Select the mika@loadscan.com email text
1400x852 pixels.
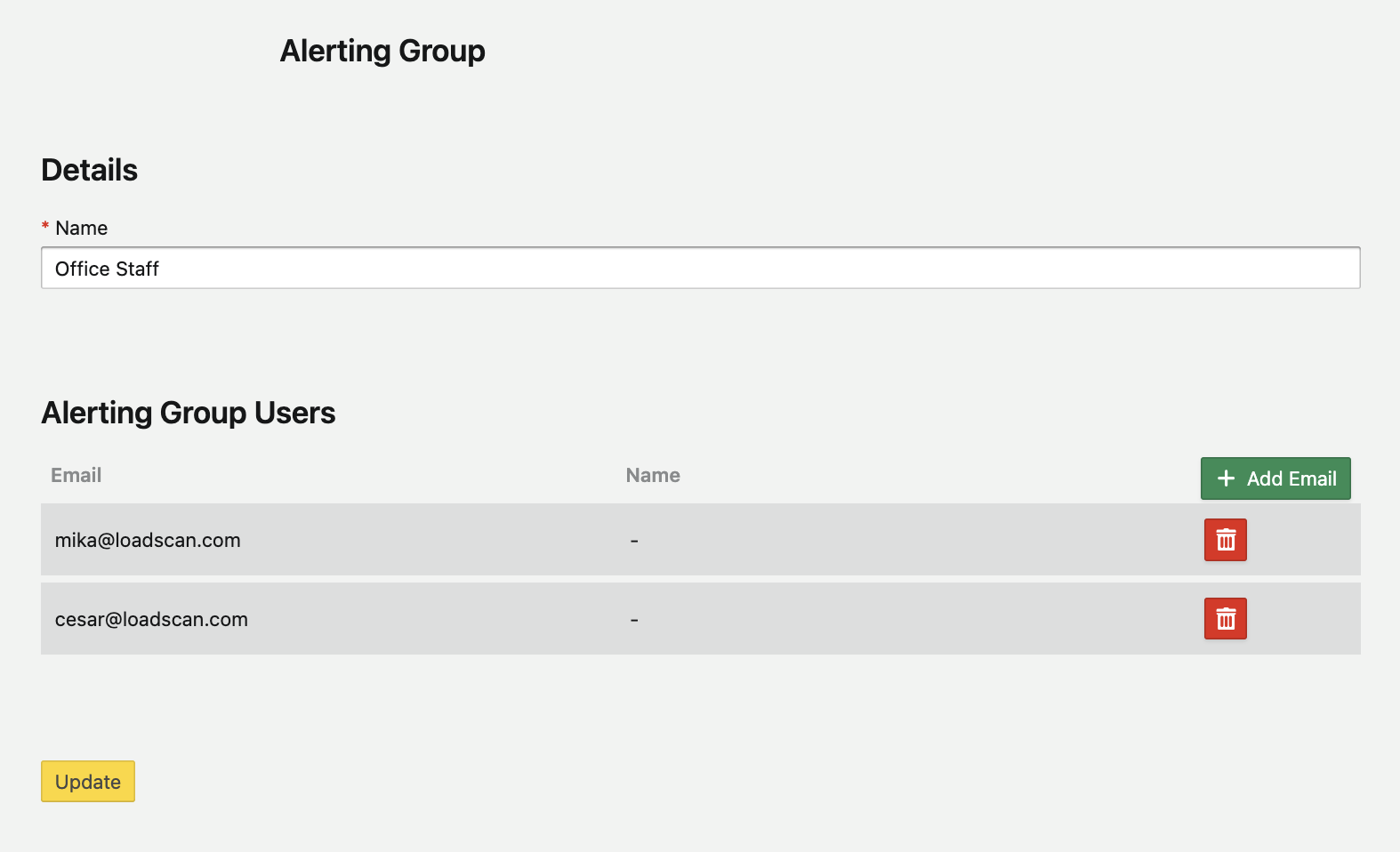148,541
